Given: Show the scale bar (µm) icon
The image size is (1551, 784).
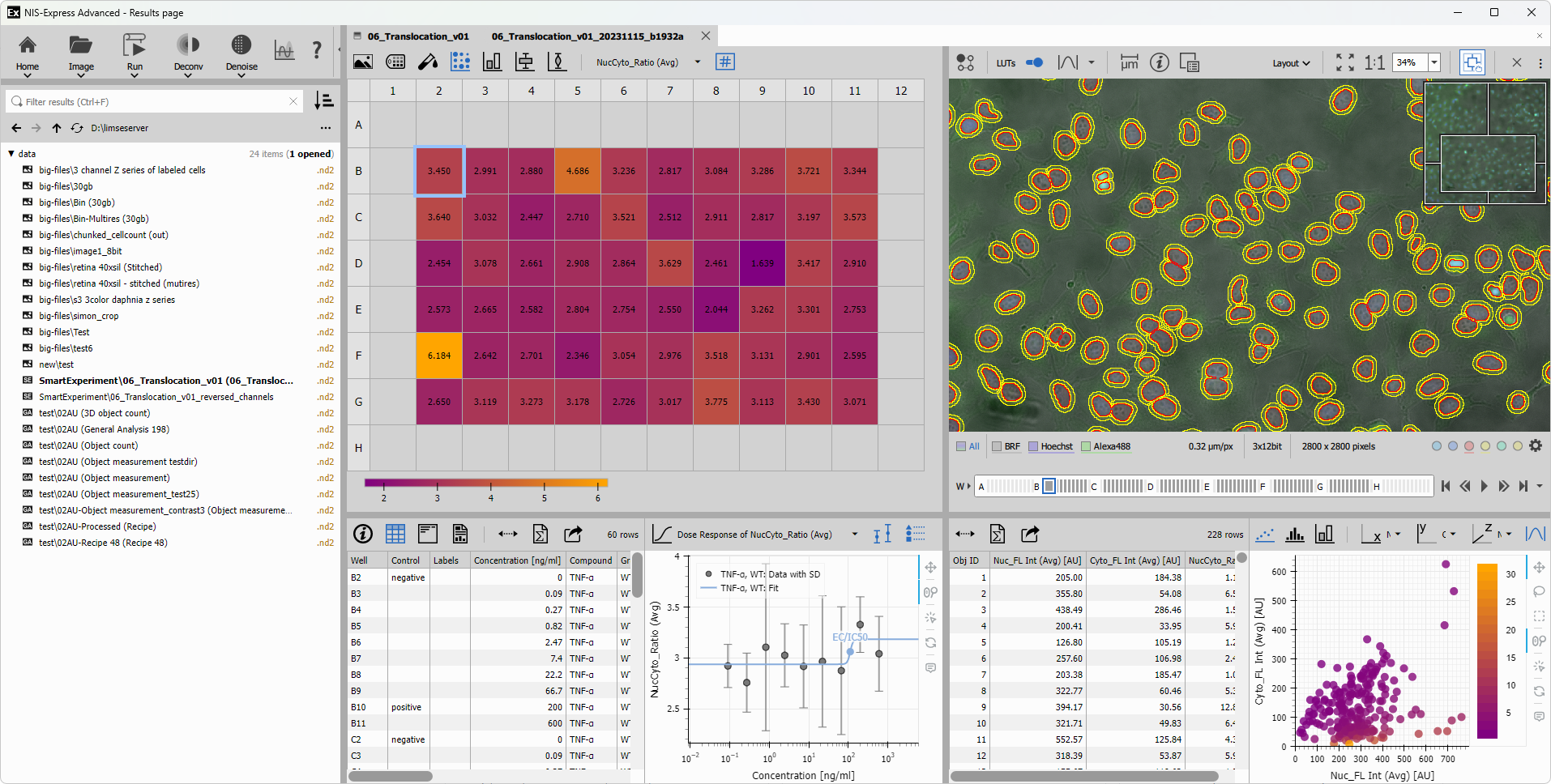Looking at the screenshot, I should click(x=1129, y=62).
